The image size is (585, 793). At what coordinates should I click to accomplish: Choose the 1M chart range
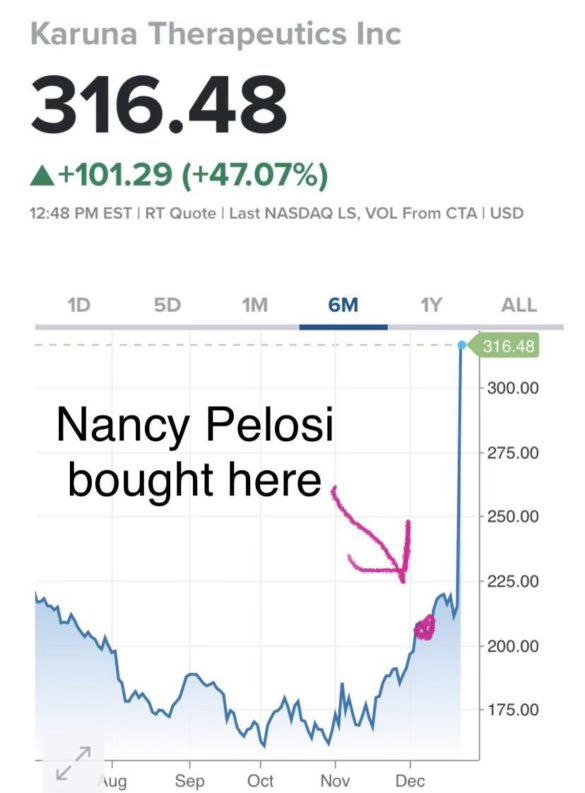pyautogui.click(x=255, y=305)
